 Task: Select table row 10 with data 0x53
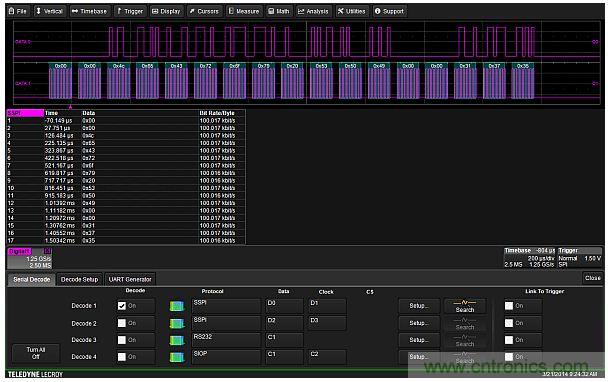[126, 188]
